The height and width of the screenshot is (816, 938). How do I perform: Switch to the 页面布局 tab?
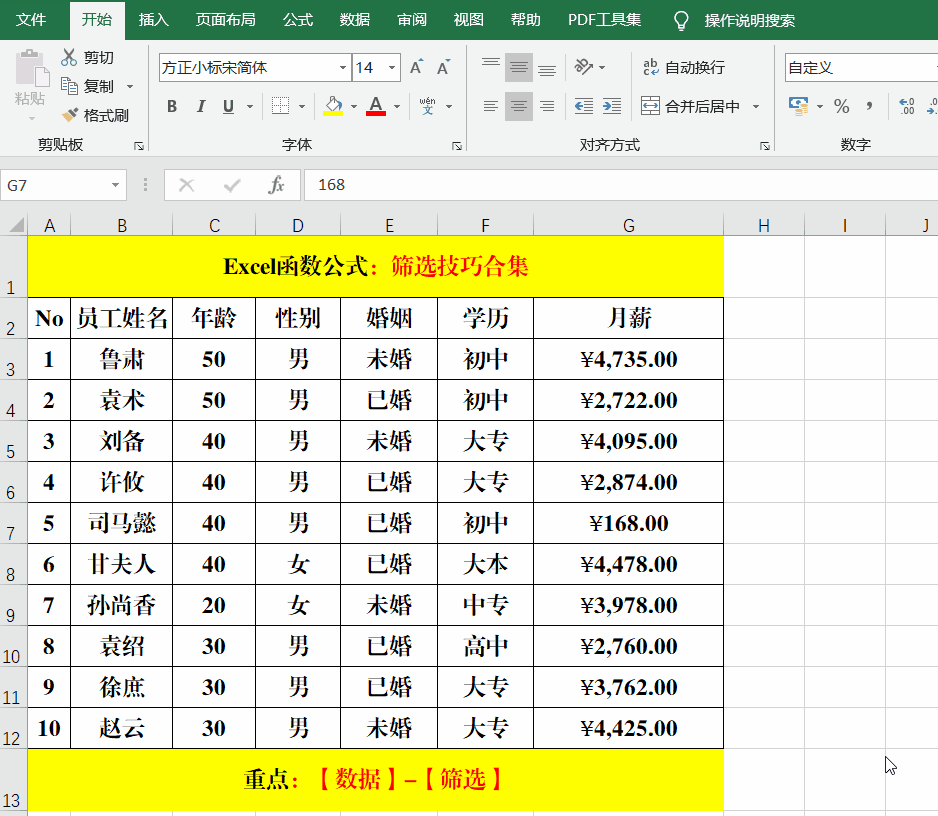[x=226, y=20]
